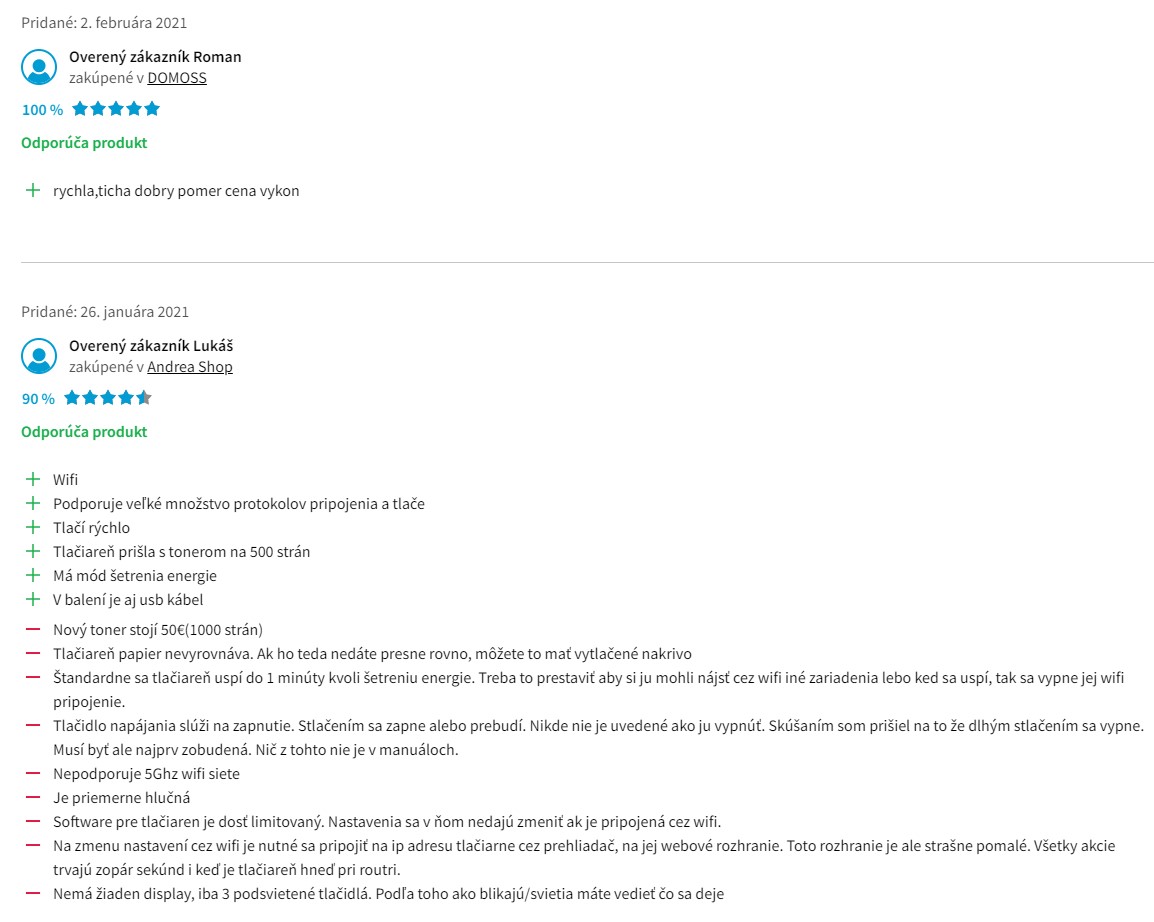Click reviewer name Overený zákazník Lukáš

point(151,346)
